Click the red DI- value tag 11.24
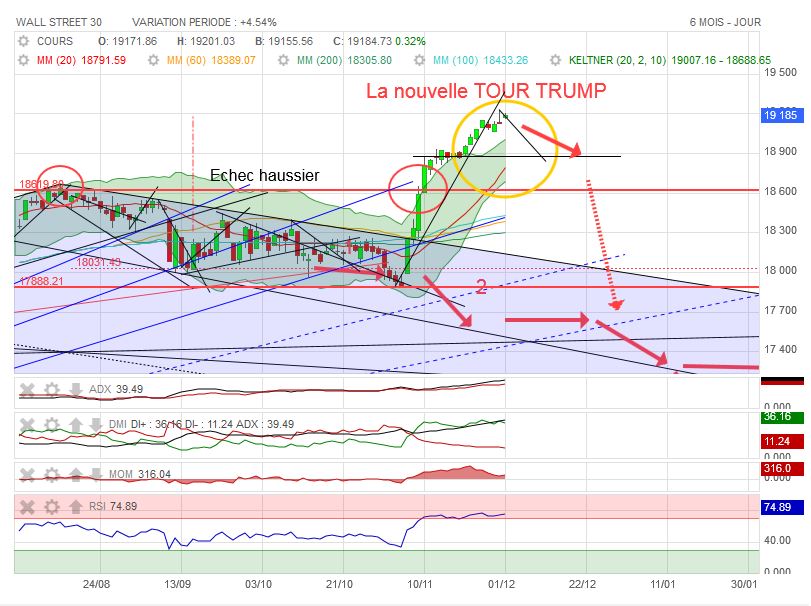 782,441
